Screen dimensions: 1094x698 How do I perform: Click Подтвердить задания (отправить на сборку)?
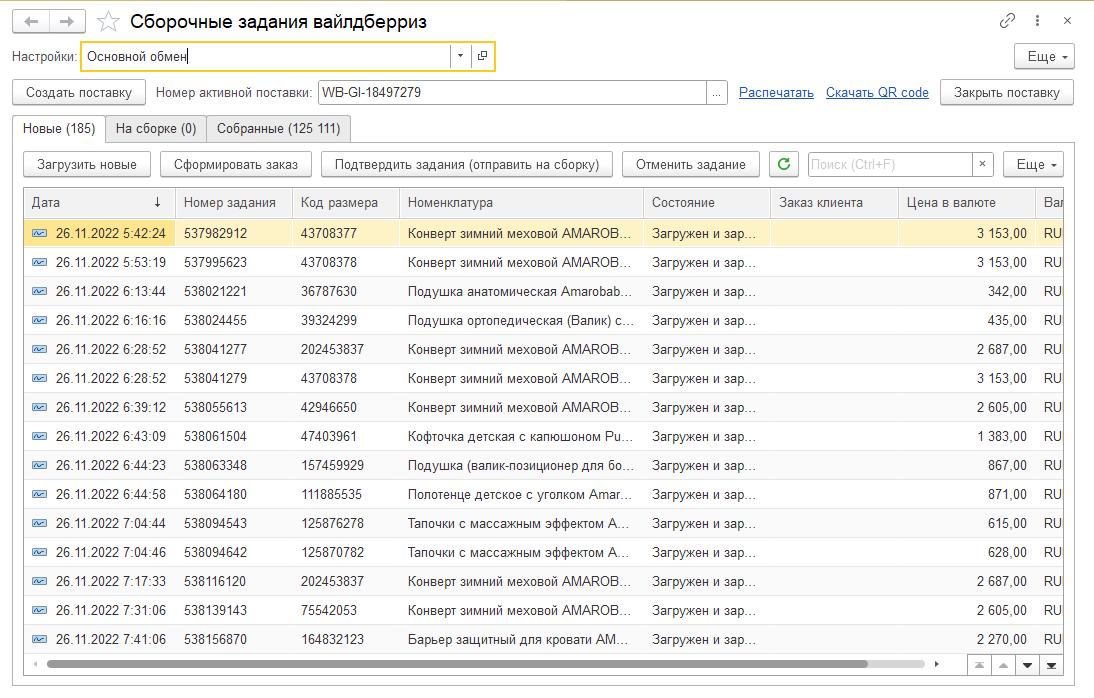pos(467,164)
